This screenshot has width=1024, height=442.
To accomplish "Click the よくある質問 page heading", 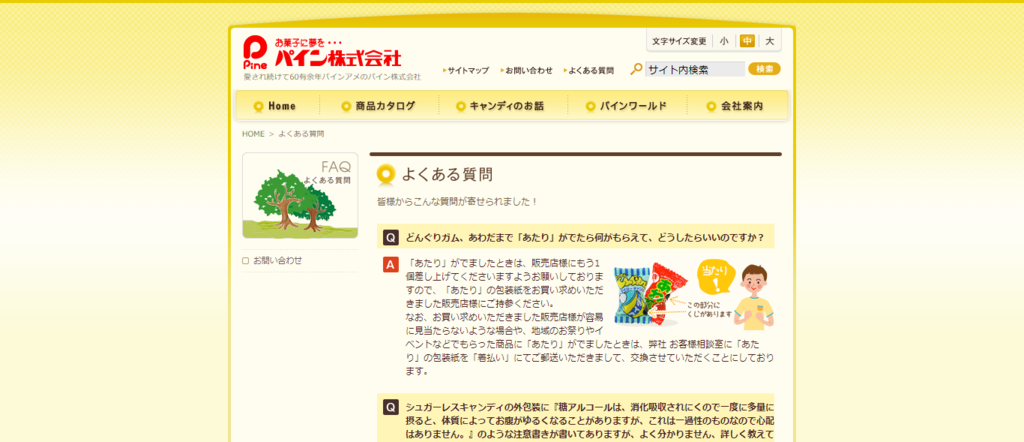I will tap(447, 174).
